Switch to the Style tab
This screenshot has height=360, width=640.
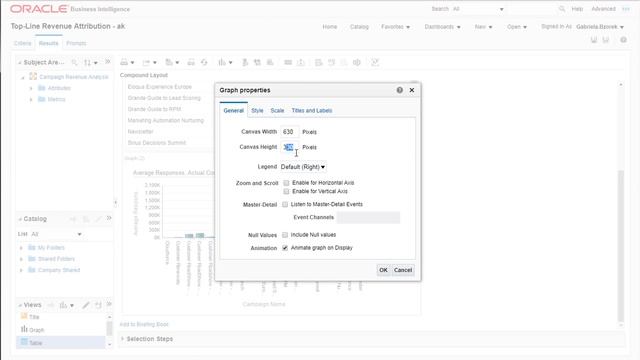pos(257,111)
